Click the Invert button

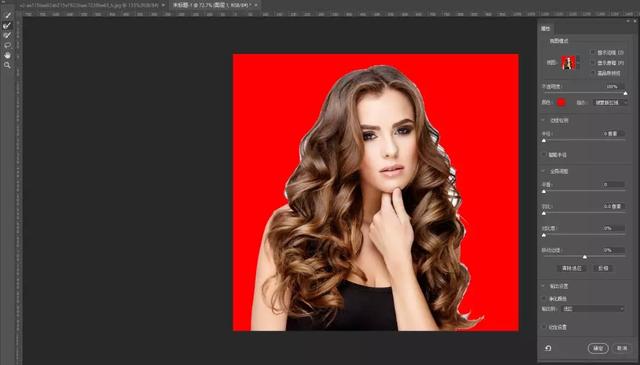pos(603,268)
